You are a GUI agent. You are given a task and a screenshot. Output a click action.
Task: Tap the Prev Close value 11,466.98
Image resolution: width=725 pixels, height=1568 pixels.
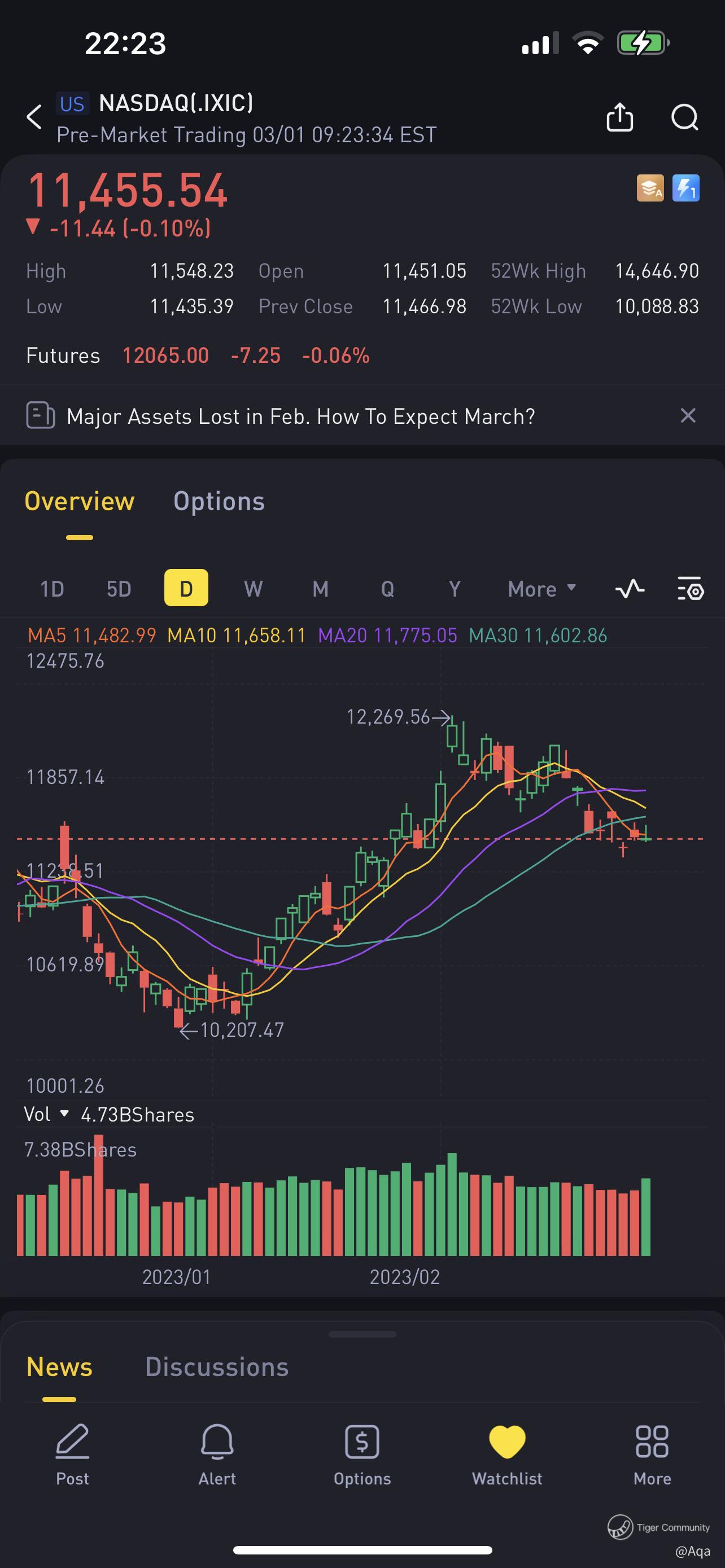(x=424, y=306)
